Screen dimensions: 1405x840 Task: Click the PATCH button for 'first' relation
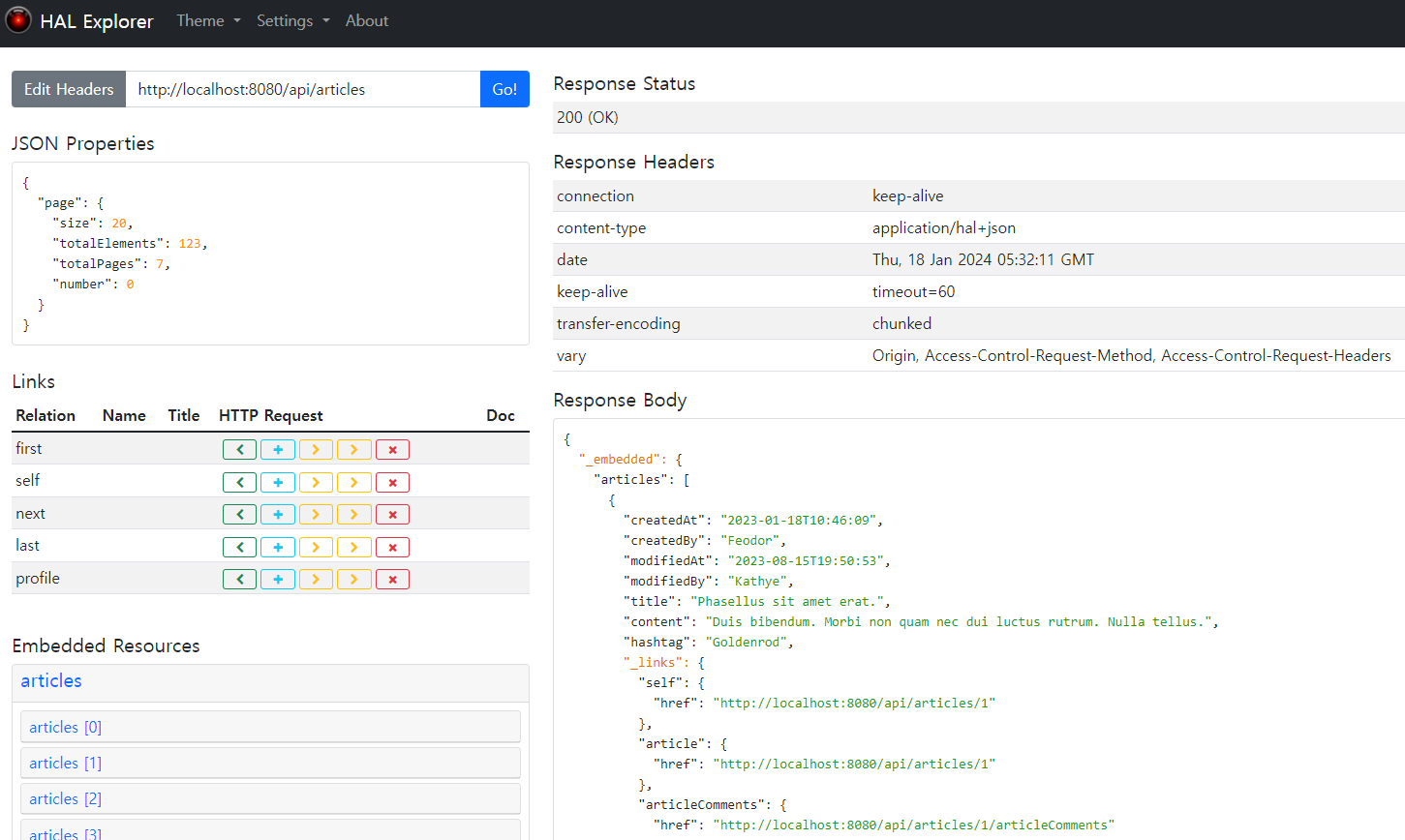coord(354,449)
